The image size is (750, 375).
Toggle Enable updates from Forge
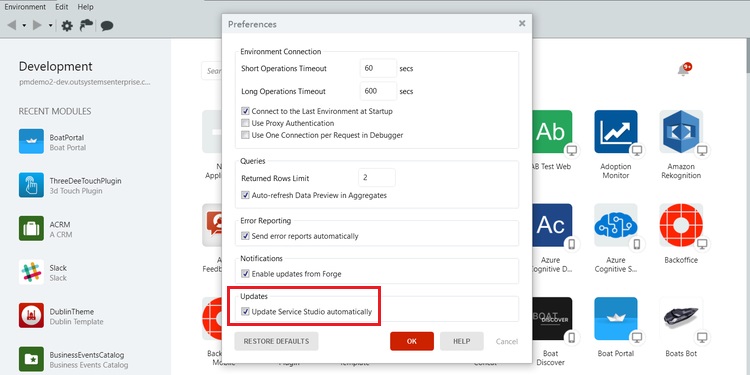point(245,274)
